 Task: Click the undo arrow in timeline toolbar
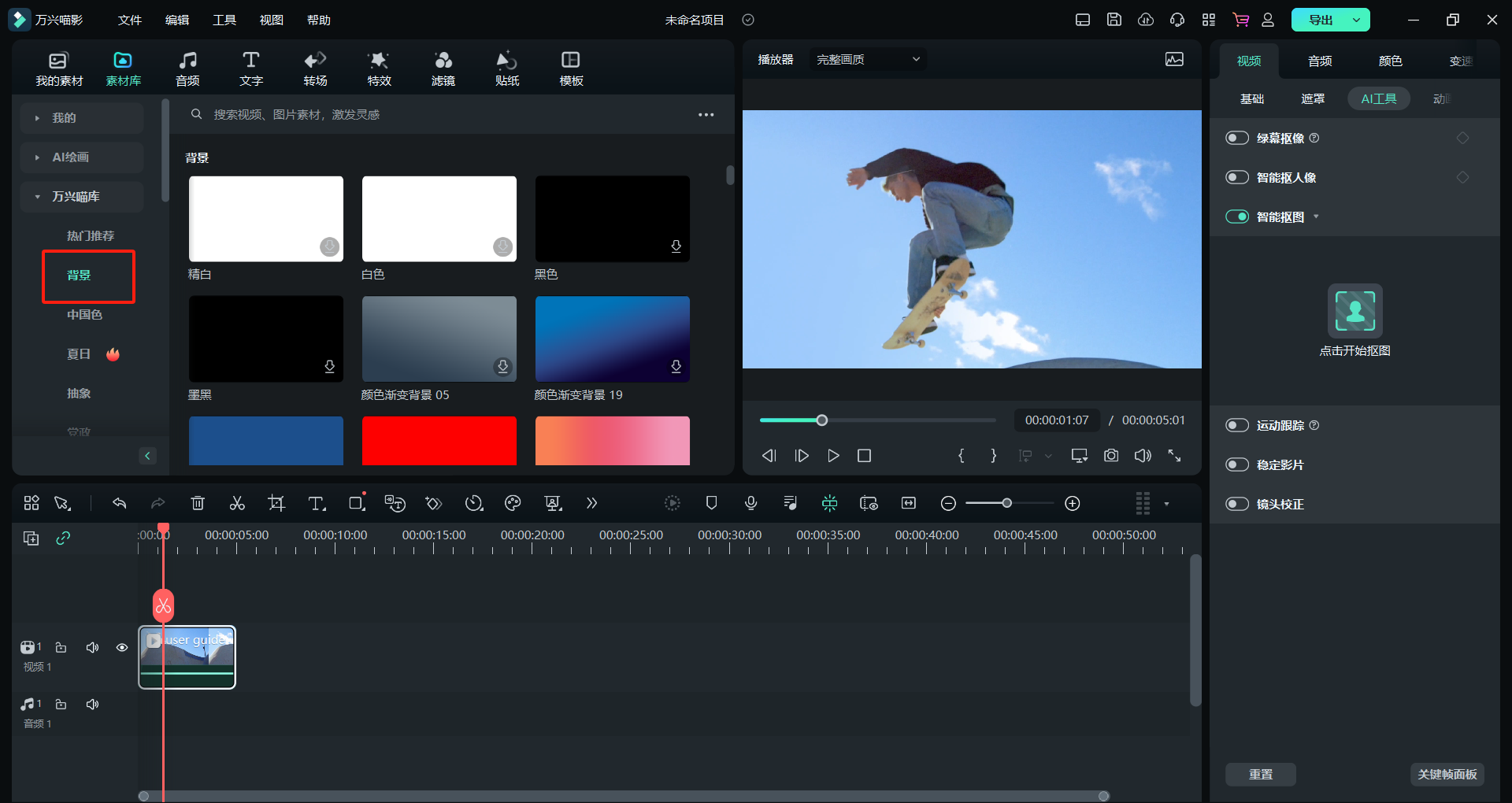pyautogui.click(x=120, y=503)
